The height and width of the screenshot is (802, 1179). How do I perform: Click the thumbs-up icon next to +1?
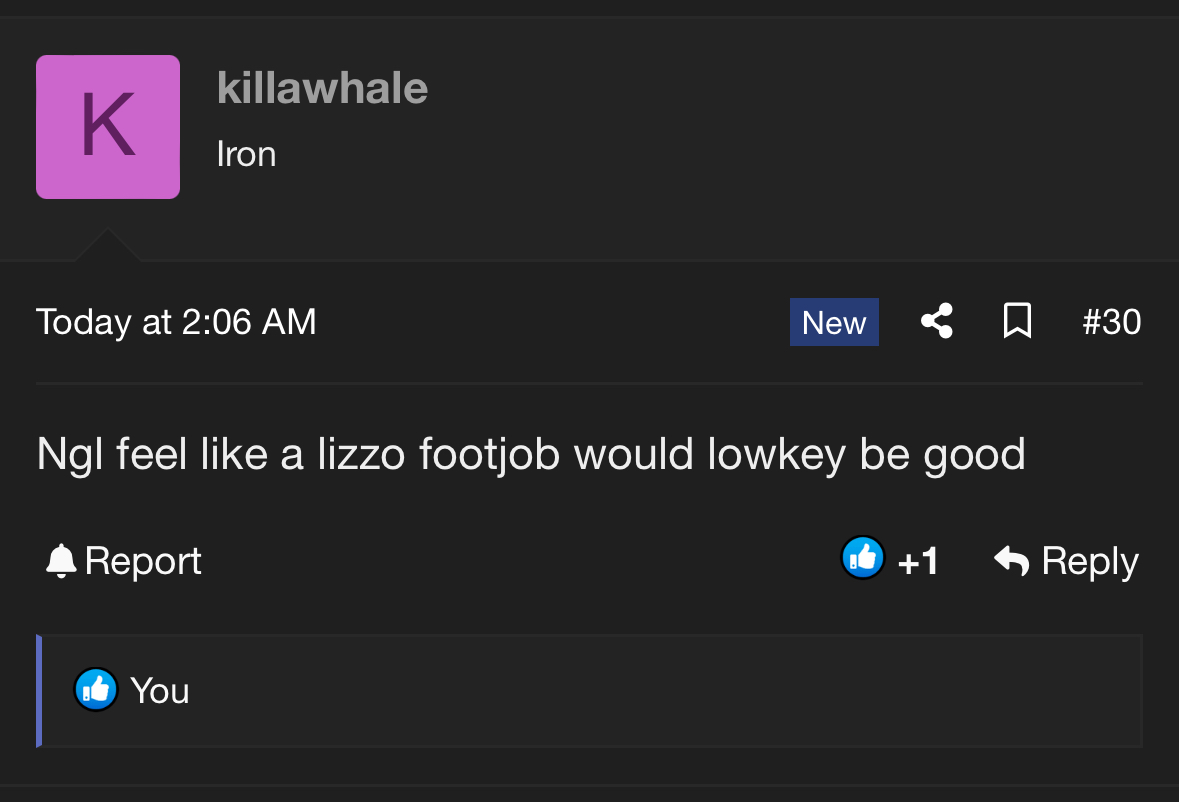coord(862,559)
